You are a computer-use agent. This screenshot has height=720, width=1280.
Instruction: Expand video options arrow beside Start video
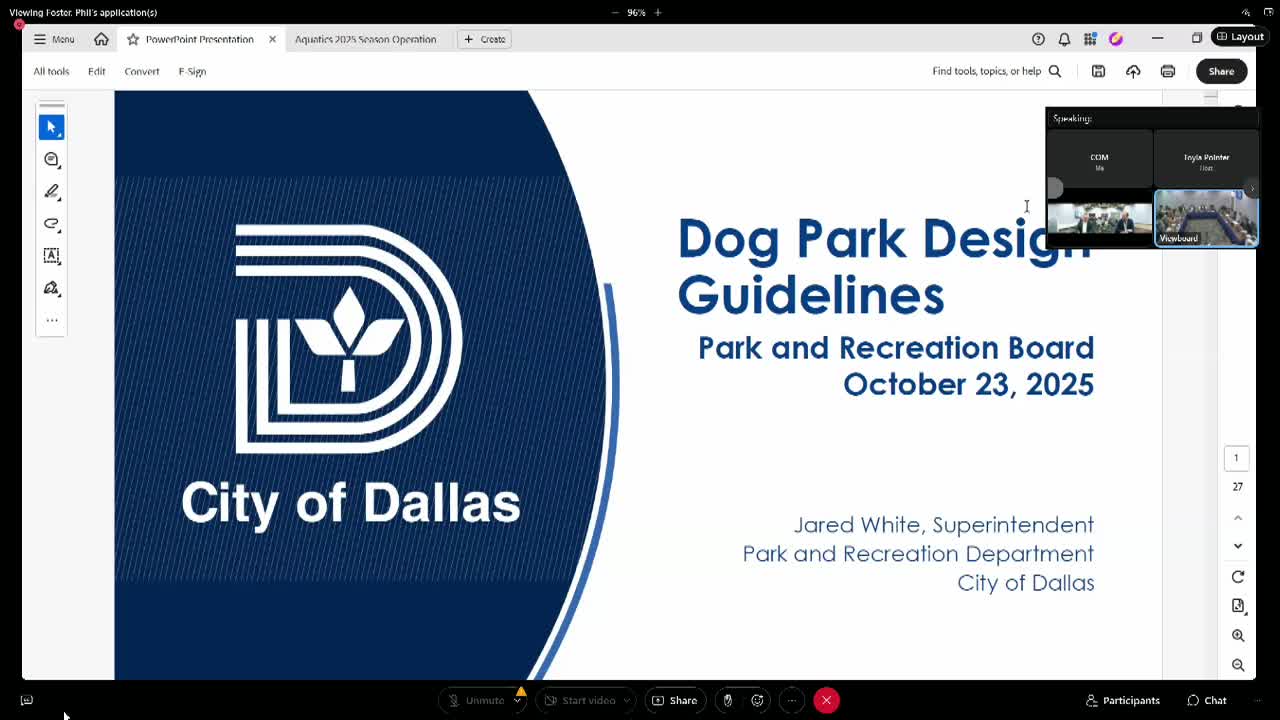click(x=627, y=701)
